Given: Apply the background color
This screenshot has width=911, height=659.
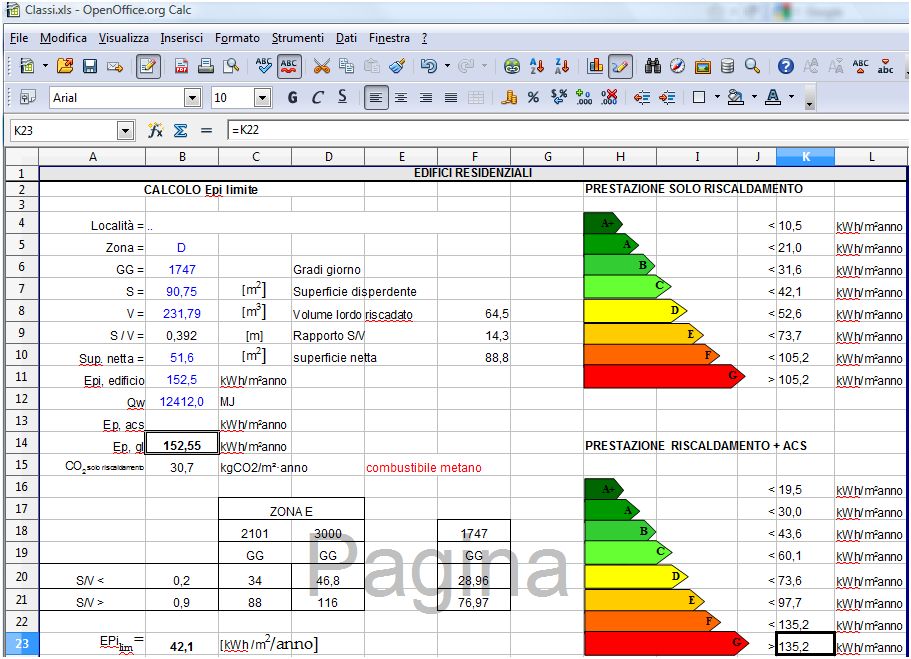Looking at the screenshot, I should coord(736,98).
